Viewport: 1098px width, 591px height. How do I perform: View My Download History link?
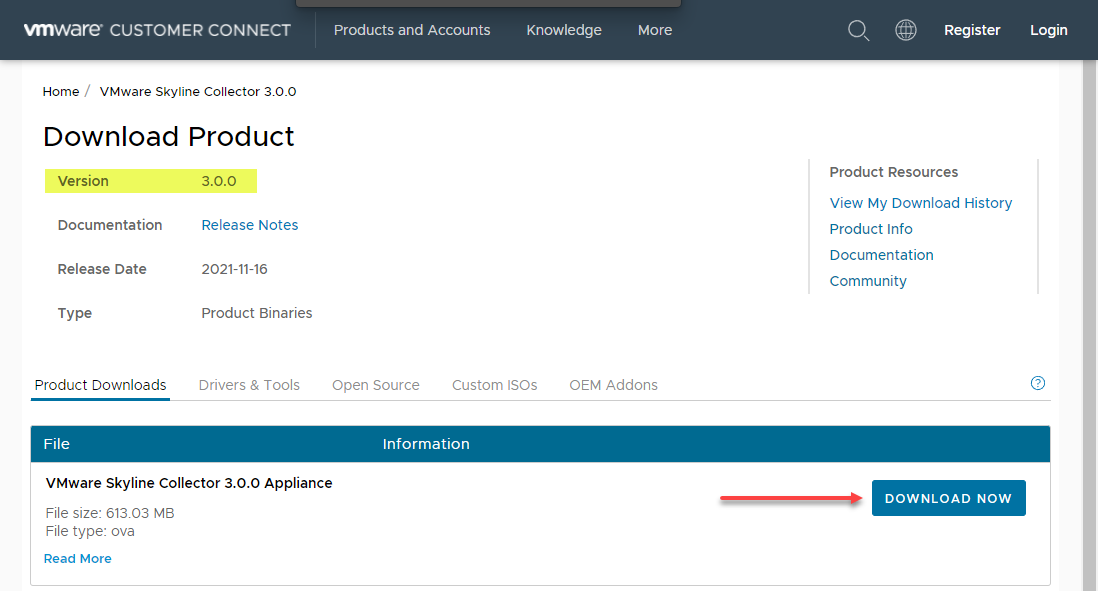click(921, 203)
